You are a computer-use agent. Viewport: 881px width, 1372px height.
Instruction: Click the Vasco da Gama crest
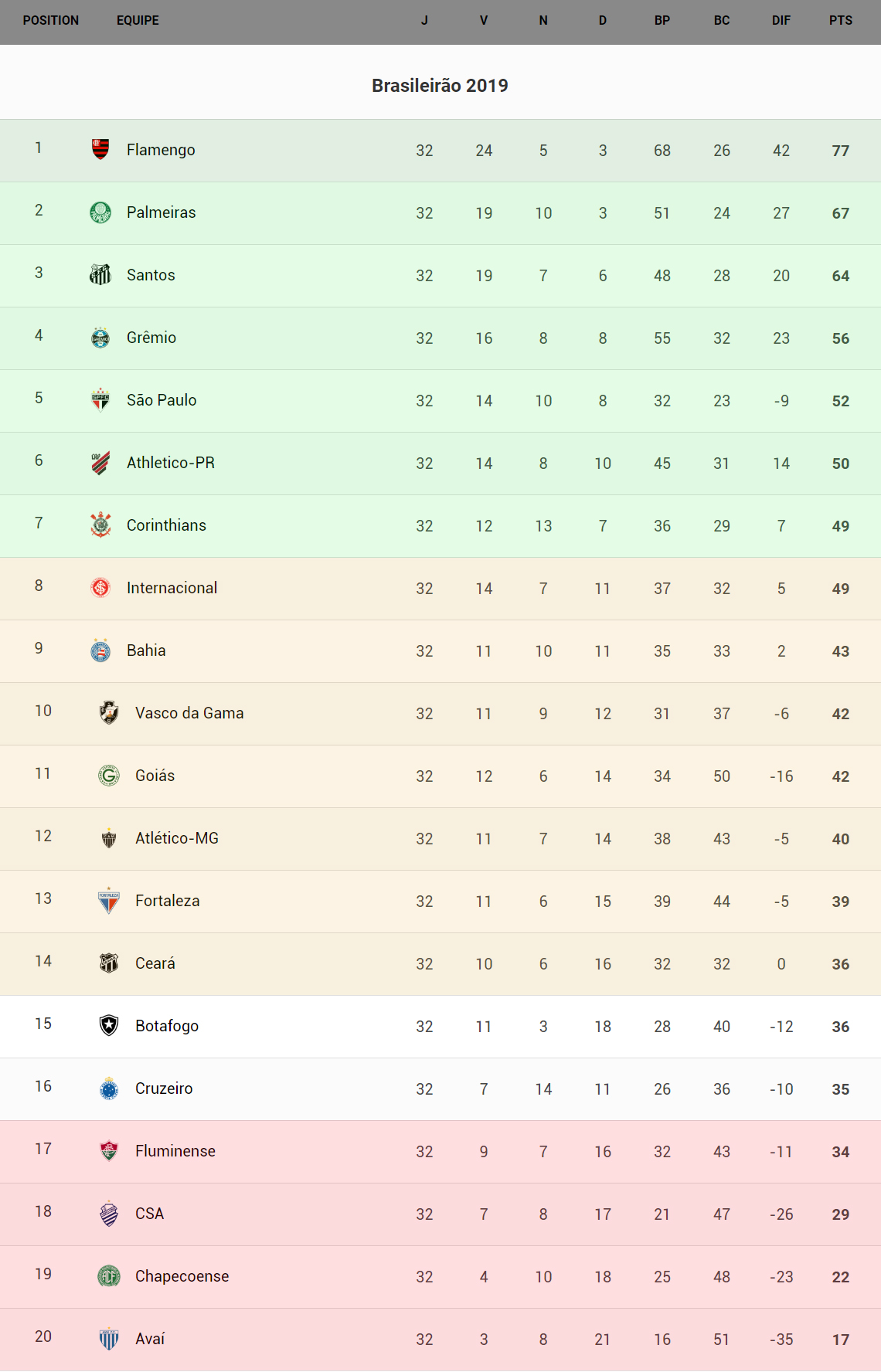tap(109, 712)
